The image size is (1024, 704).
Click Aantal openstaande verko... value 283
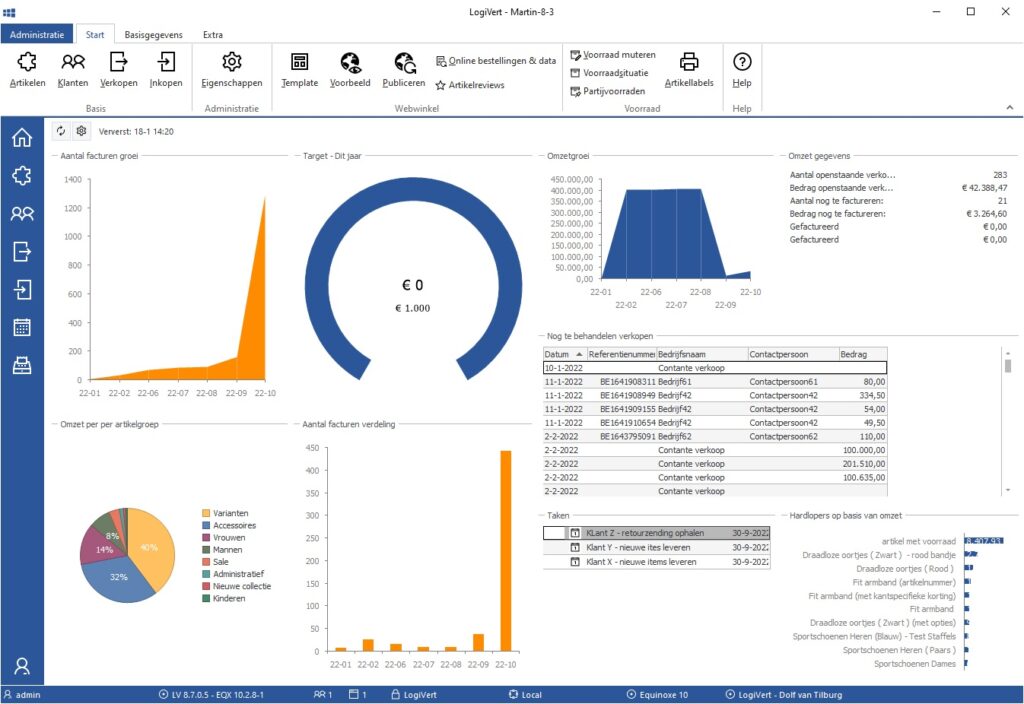click(1000, 175)
